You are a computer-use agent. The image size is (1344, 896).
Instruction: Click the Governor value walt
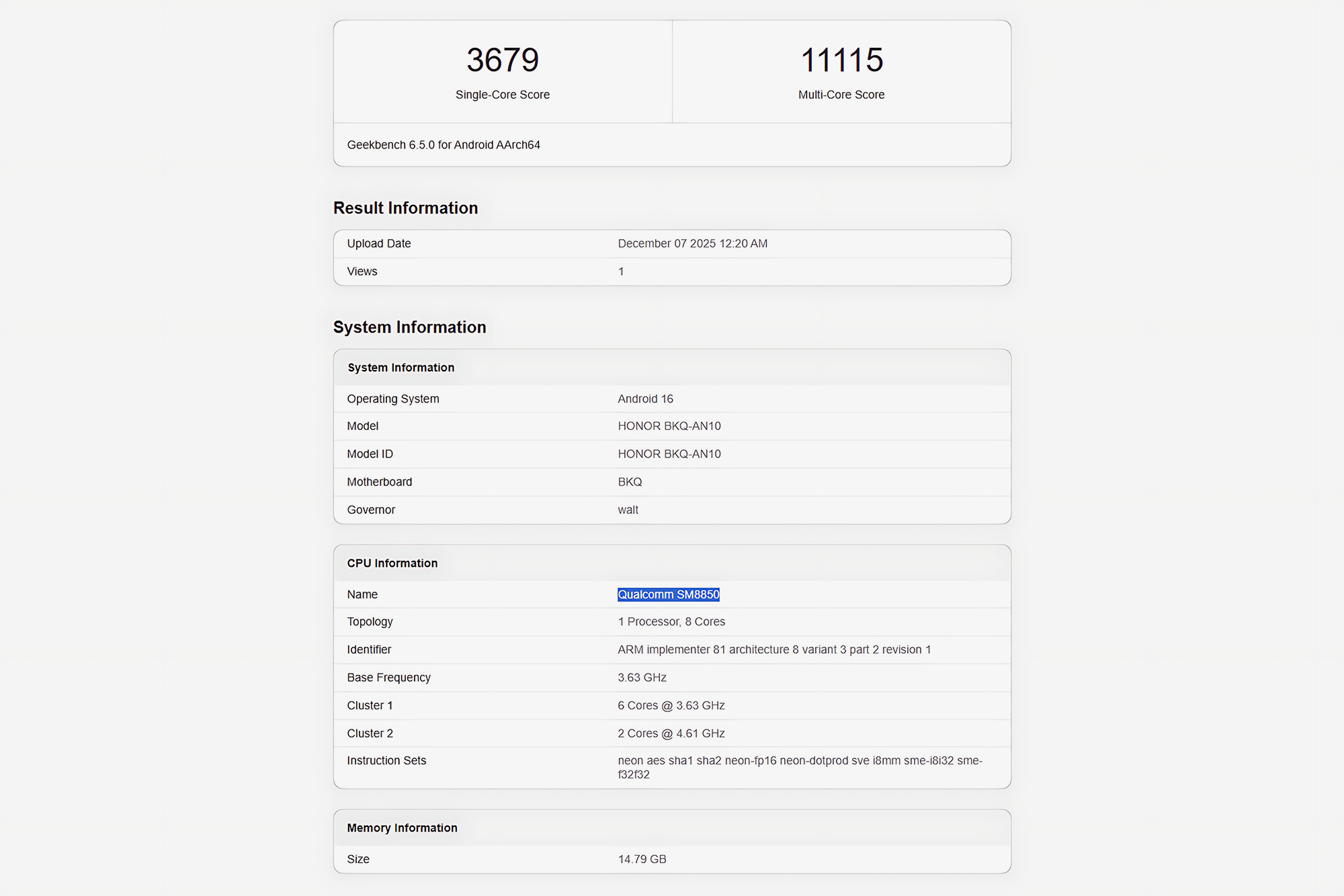coord(628,510)
